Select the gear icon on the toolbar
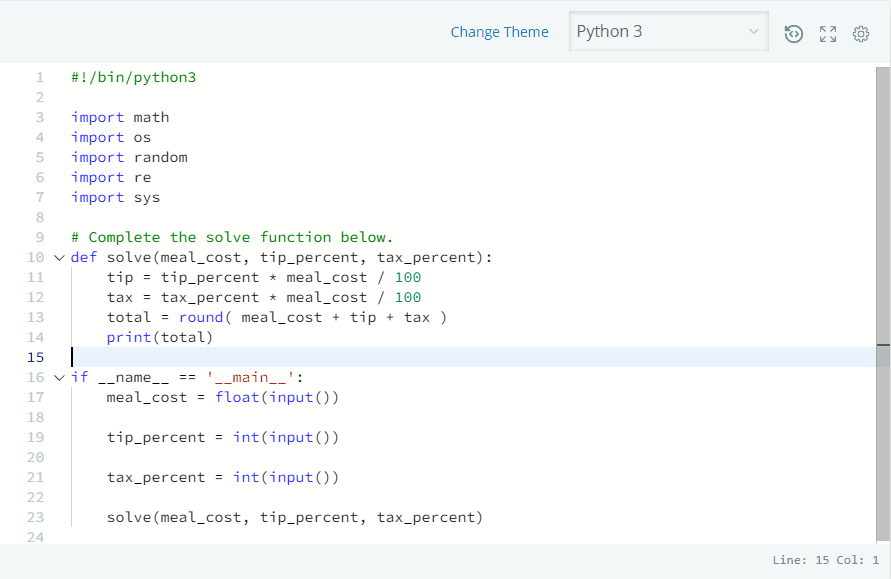Image resolution: width=891 pixels, height=579 pixels. coord(860,33)
